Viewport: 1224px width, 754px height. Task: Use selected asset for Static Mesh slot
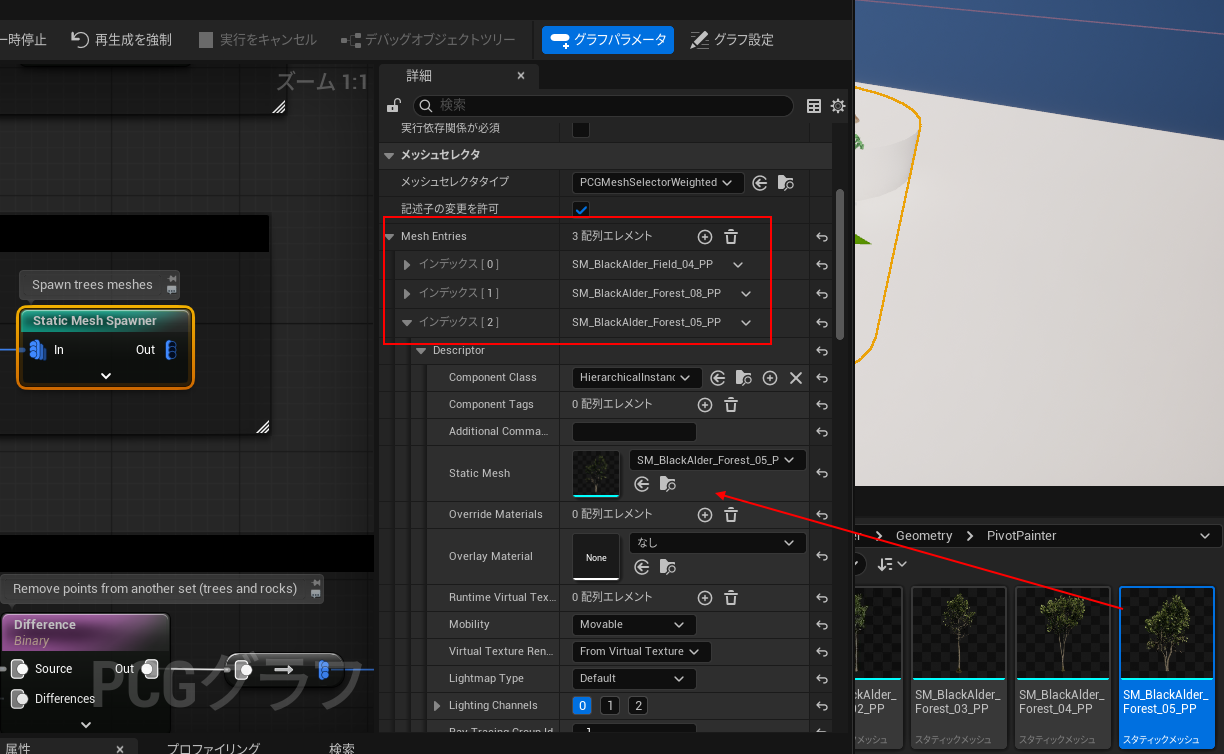(x=642, y=484)
